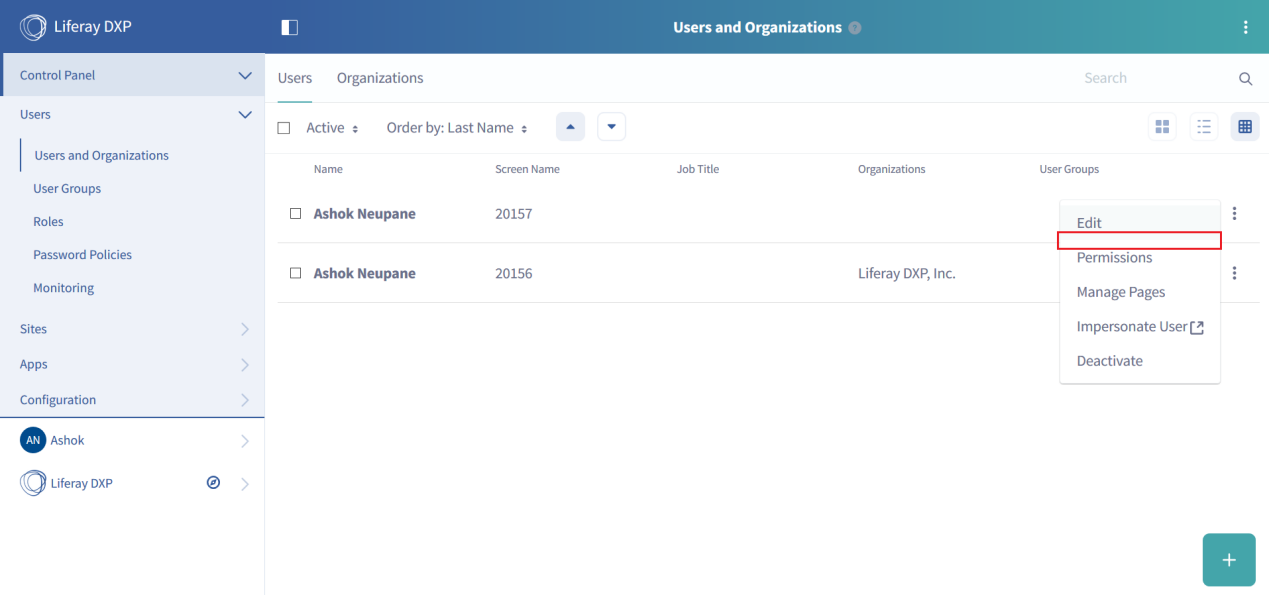Viewport: 1269px width, 595px height.
Task: Open the site navigation compass icon
Action: (213, 483)
